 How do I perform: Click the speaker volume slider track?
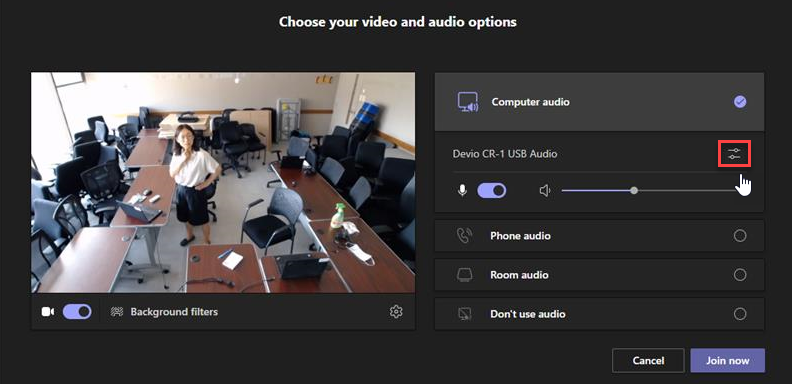click(651, 190)
